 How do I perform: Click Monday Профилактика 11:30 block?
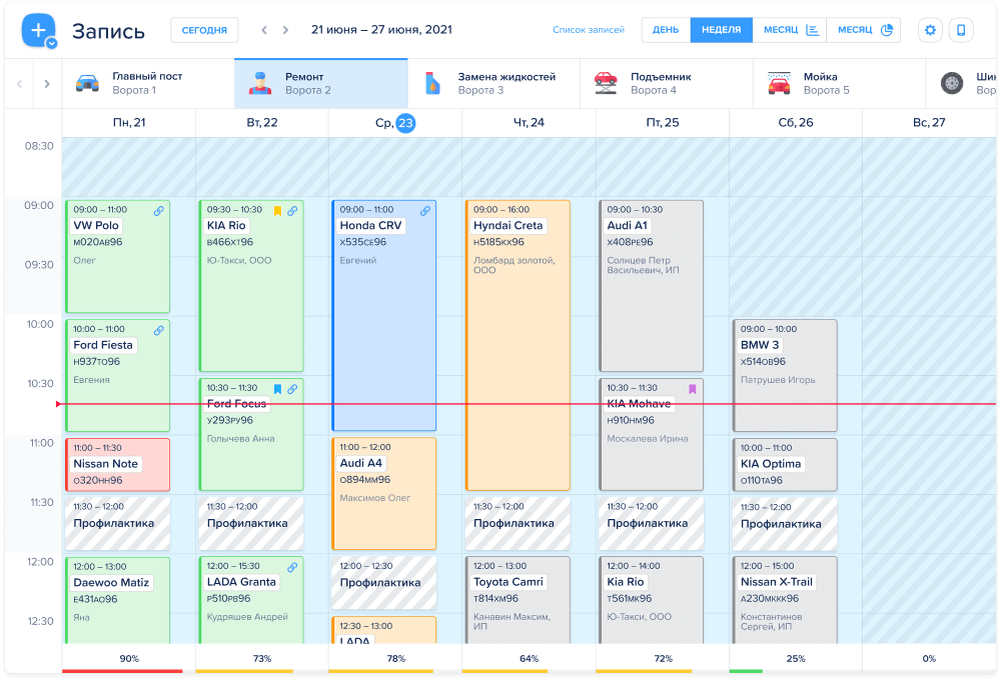117,523
